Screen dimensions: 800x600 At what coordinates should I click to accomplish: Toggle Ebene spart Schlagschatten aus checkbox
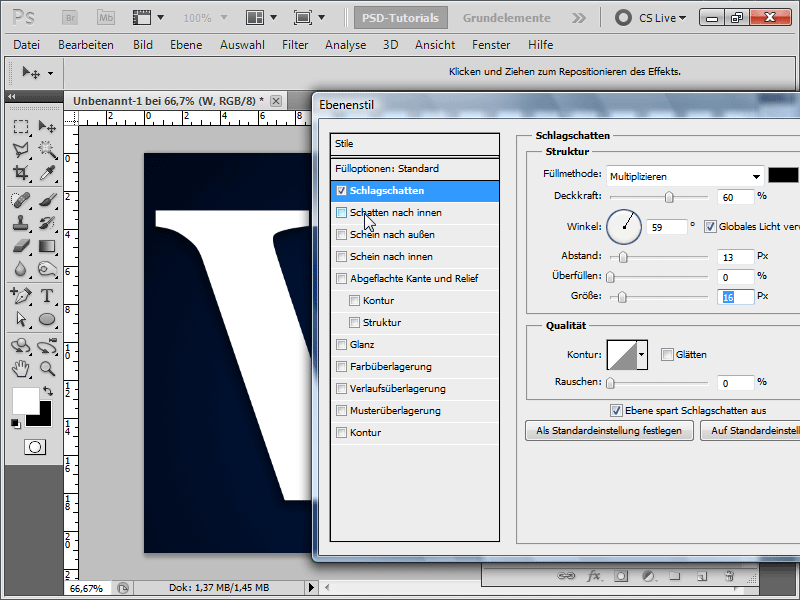coord(616,410)
